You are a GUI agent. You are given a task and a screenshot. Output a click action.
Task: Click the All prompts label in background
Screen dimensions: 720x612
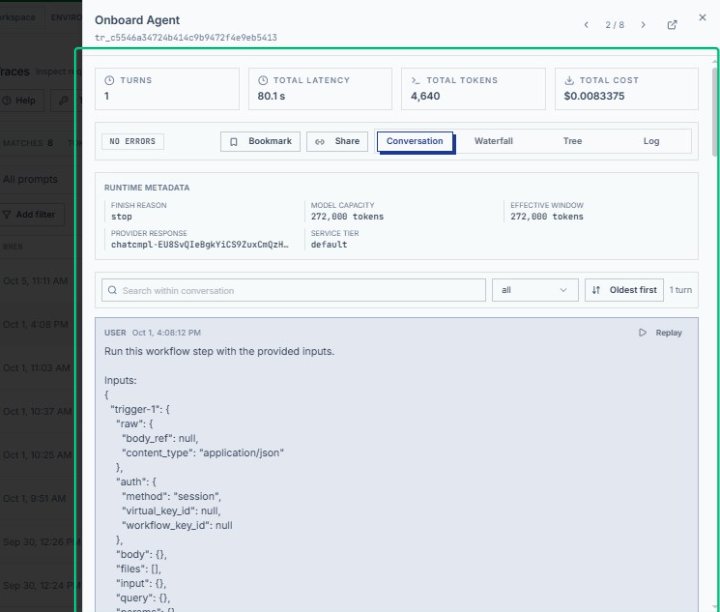pyautogui.click(x=30, y=180)
